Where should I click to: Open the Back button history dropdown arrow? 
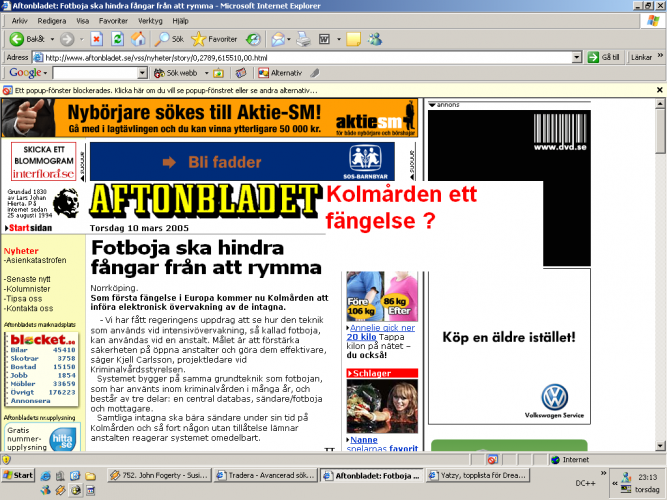pos(50,39)
